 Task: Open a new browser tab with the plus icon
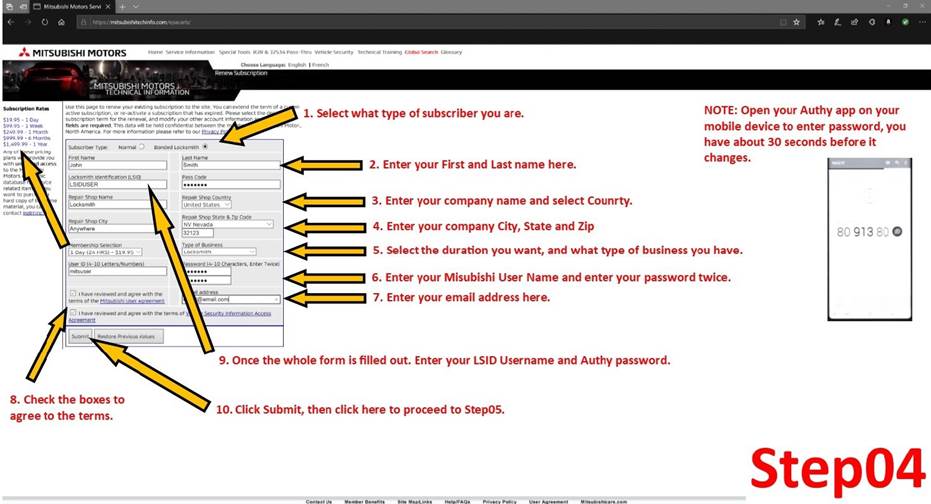click(122, 7)
